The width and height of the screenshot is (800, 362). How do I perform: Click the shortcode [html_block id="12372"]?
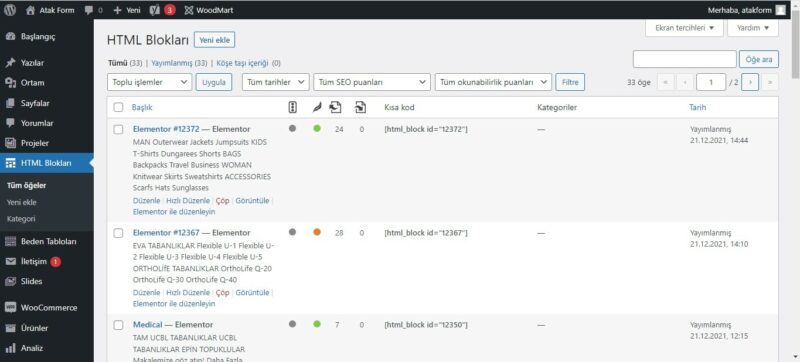[x=426, y=130]
